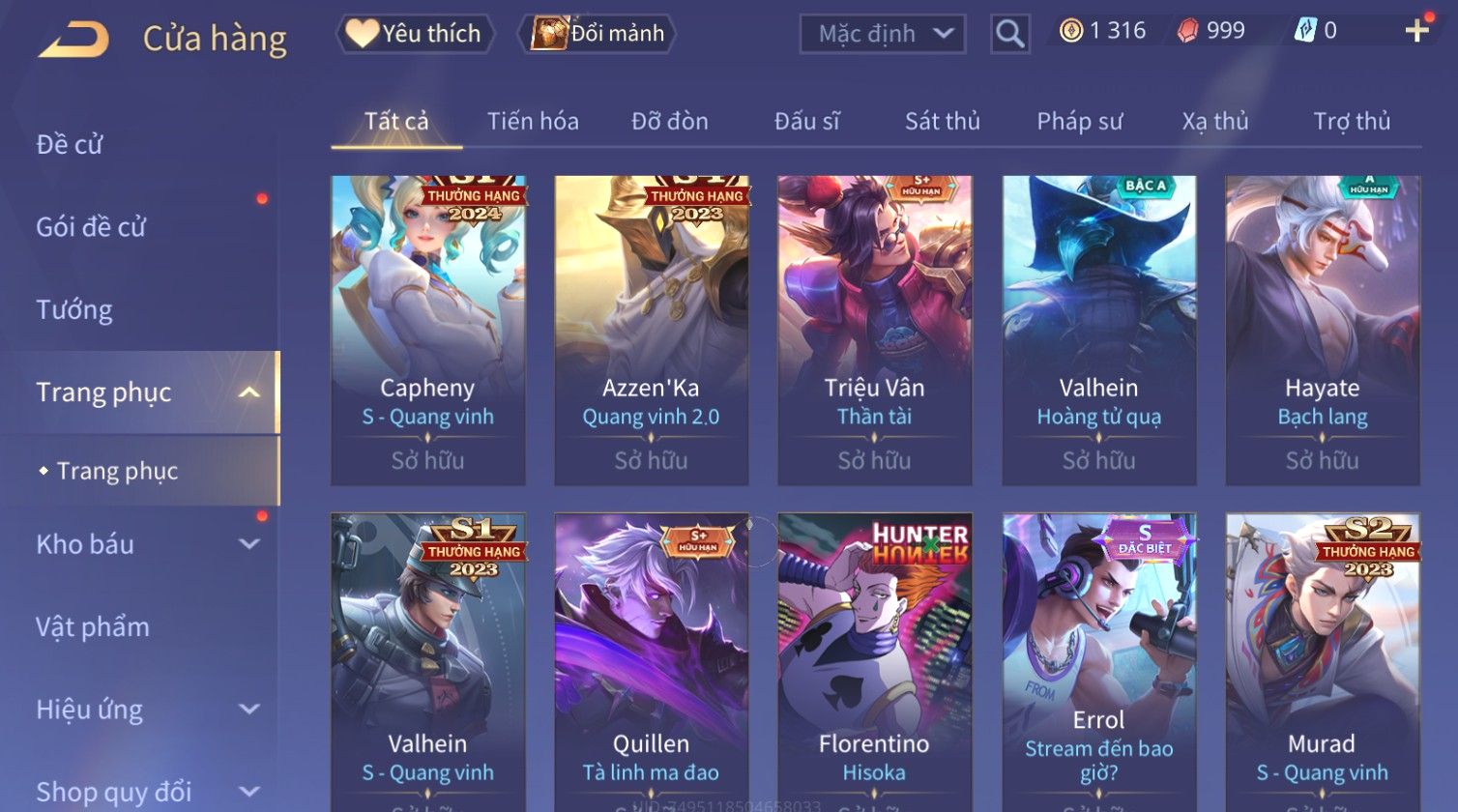Viewport: 1458px width, 812px height.
Task: Click the blue voucher currency icon
Action: click(x=1305, y=31)
